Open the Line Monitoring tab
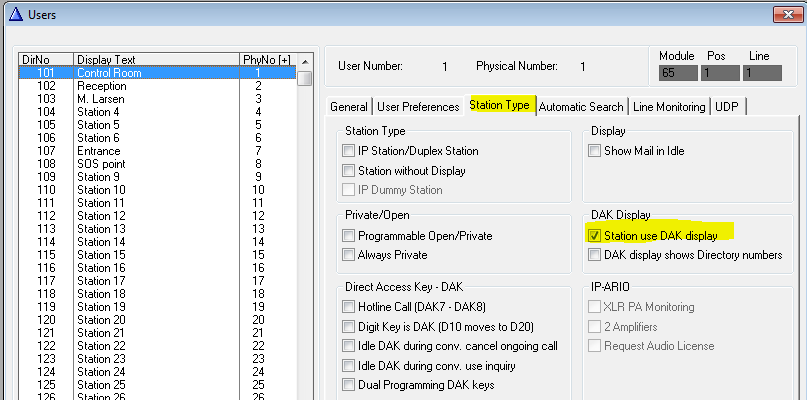The height and width of the screenshot is (400, 807). [669, 107]
